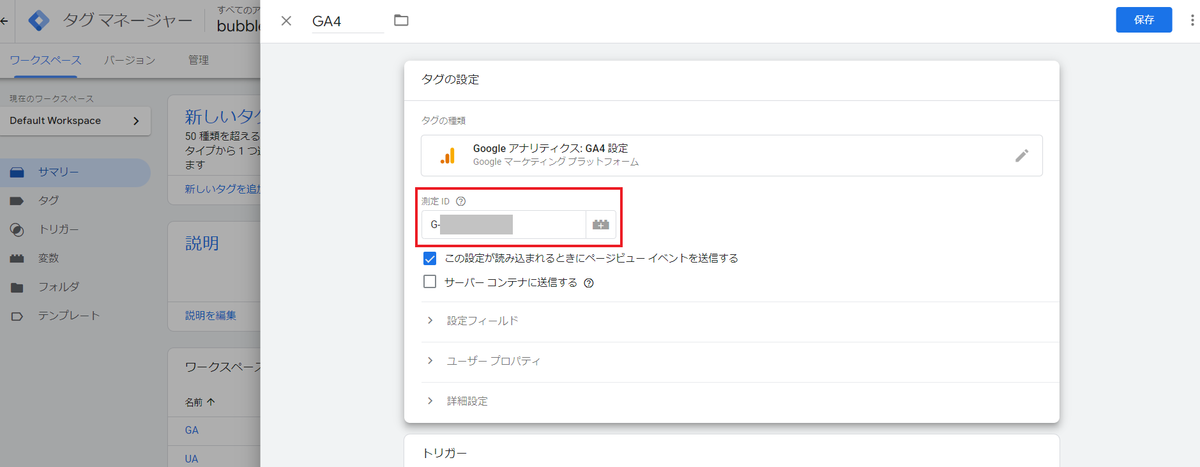Screen dimensions: 1200x467
Task: Click サマリー sidebar icon
Action: point(16,172)
